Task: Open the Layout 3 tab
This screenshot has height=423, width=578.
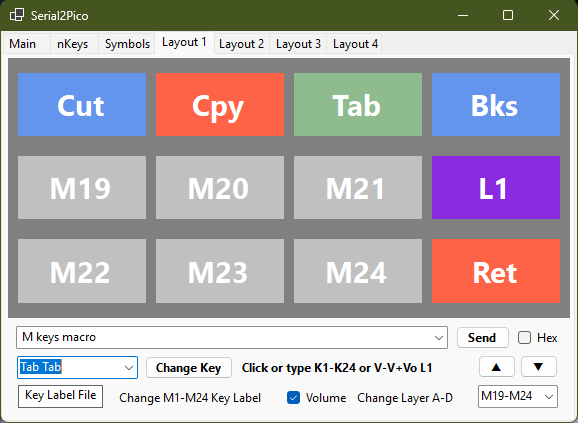Action: click(298, 44)
